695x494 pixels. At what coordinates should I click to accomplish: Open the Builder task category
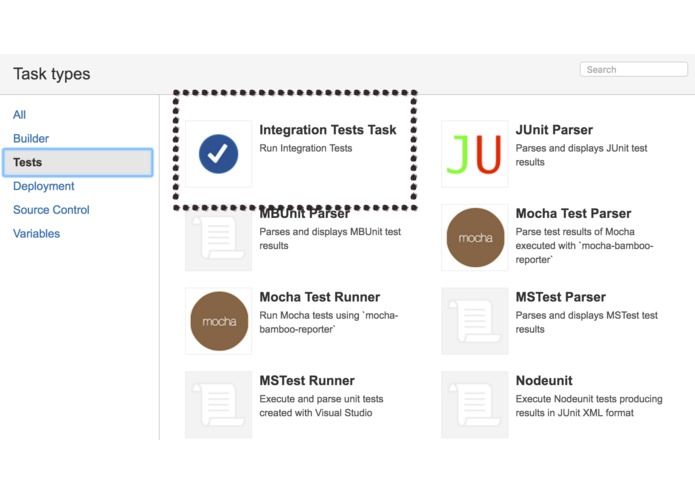tap(31, 139)
